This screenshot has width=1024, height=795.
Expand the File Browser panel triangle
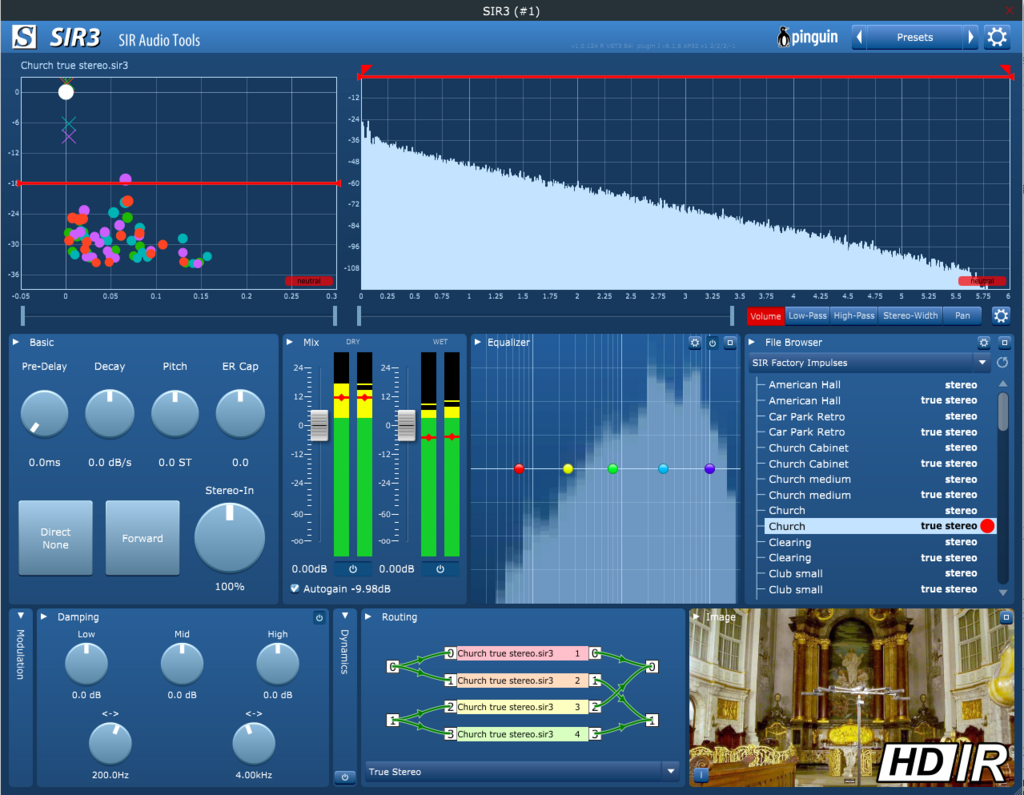[x=752, y=342]
